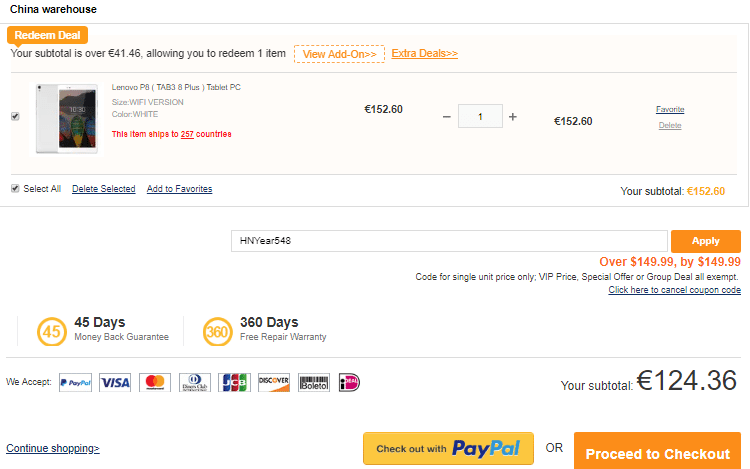Toggle the Select All checkbox
This screenshot has width=750, height=469.
tap(15, 188)
